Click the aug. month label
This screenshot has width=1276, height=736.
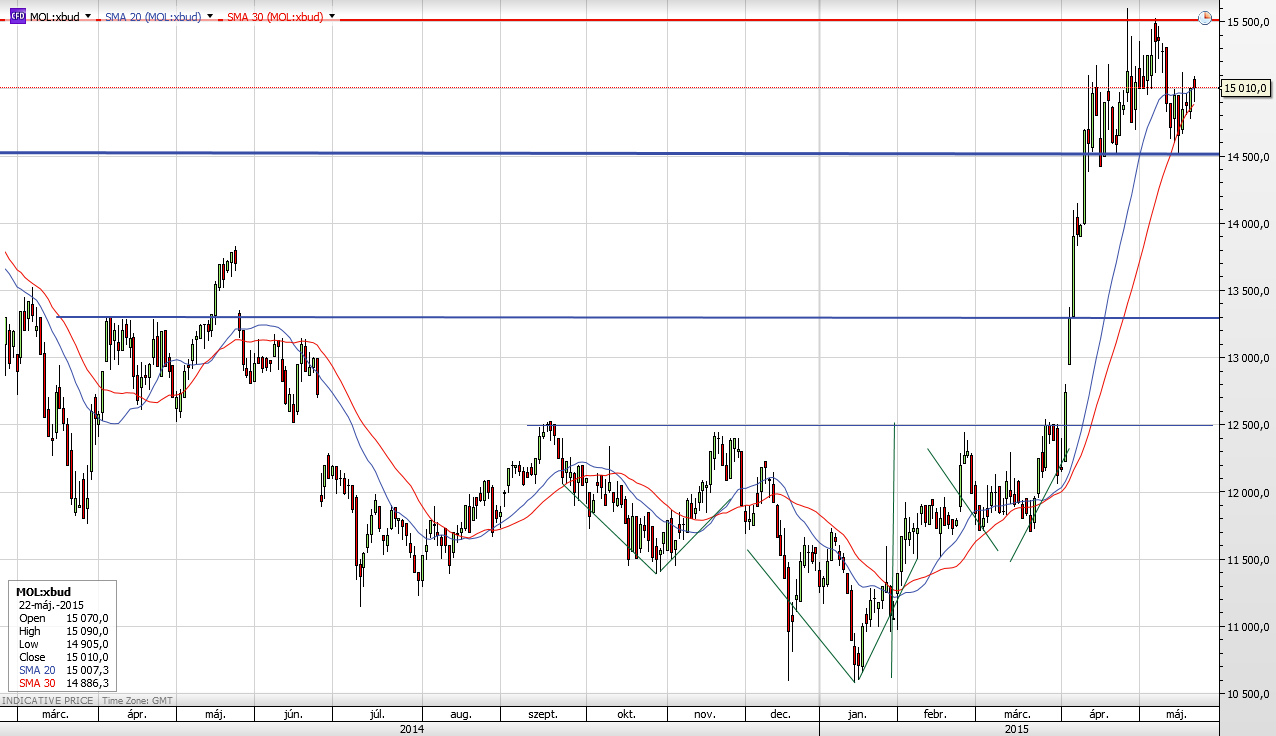click(461, 715)
